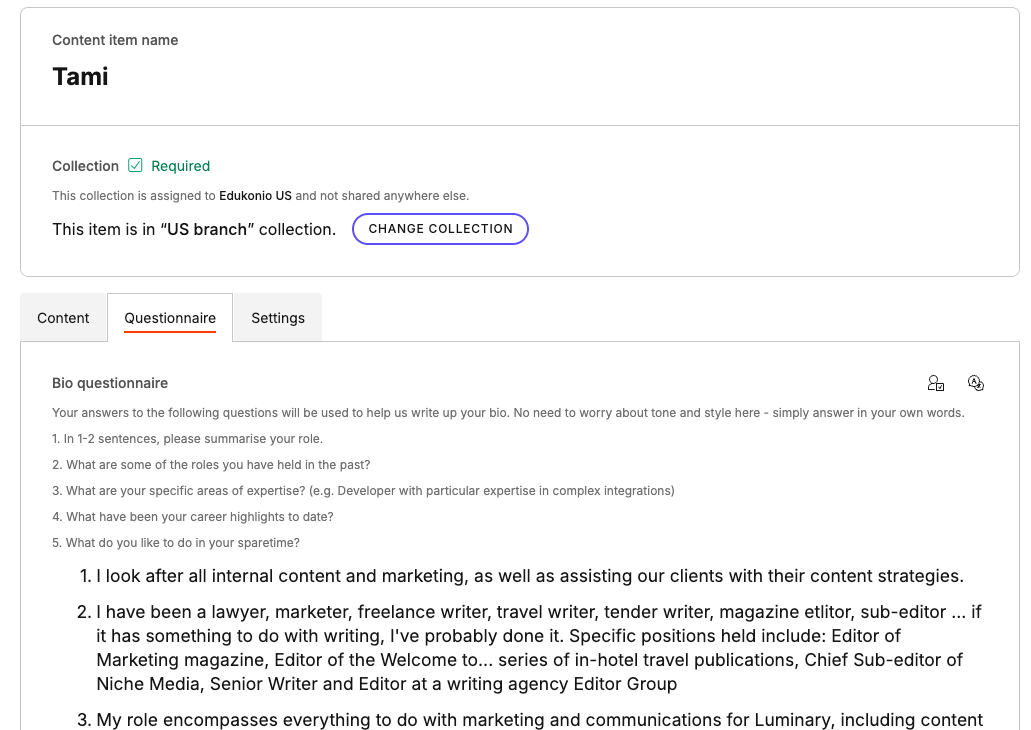Click question 2 about past roles

[x=213, y=464]
